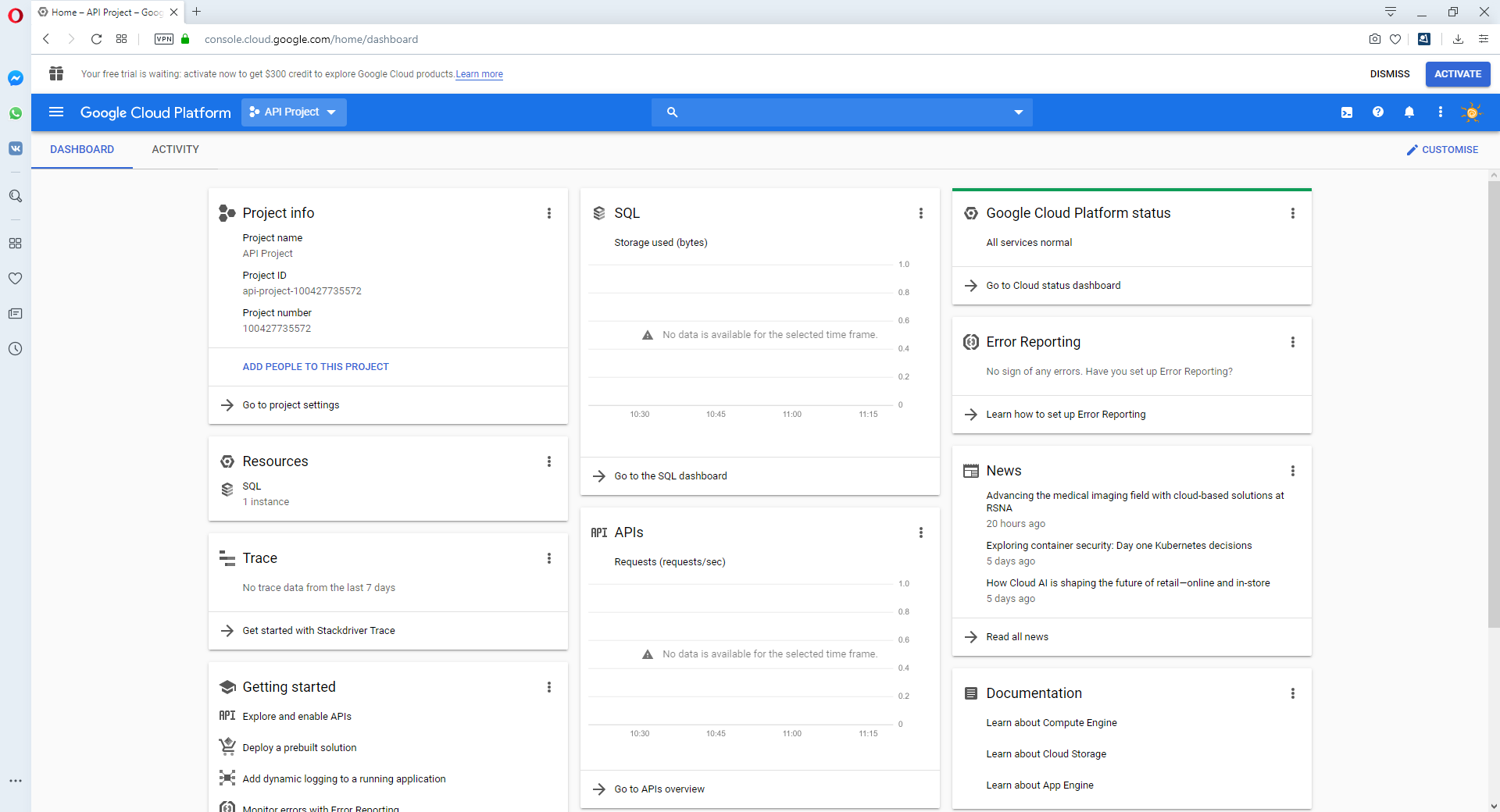Click the Activate free trial button

click(1458, 74)
